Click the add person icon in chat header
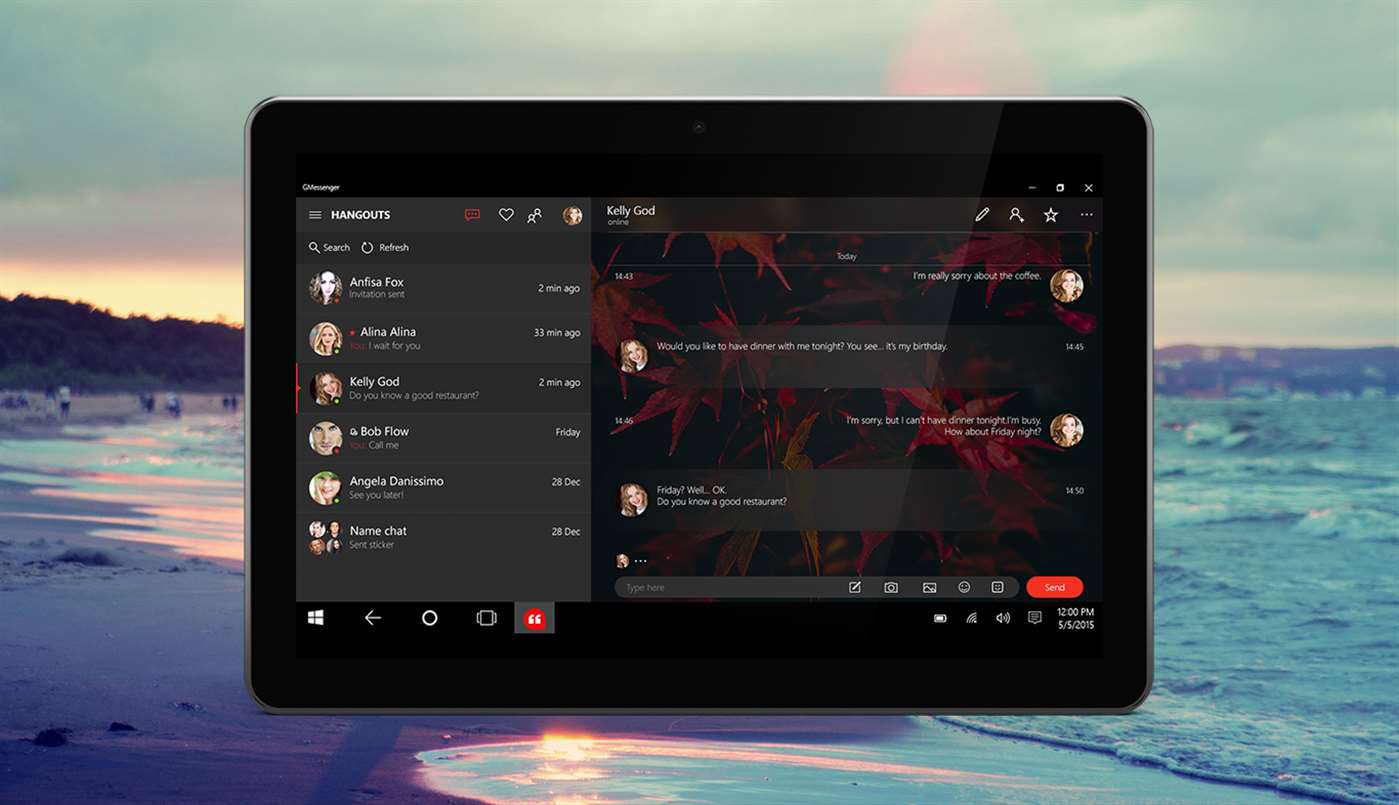The image size is (1399, 805). 1016,215
